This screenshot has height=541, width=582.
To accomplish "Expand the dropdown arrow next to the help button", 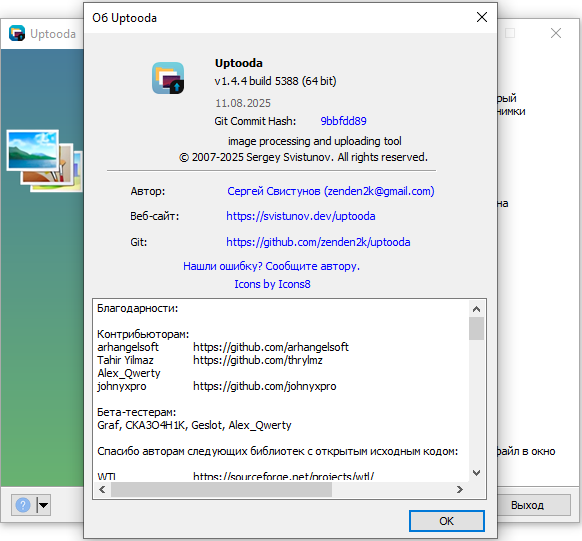I will pyautogui.click(x=43, y=505).
